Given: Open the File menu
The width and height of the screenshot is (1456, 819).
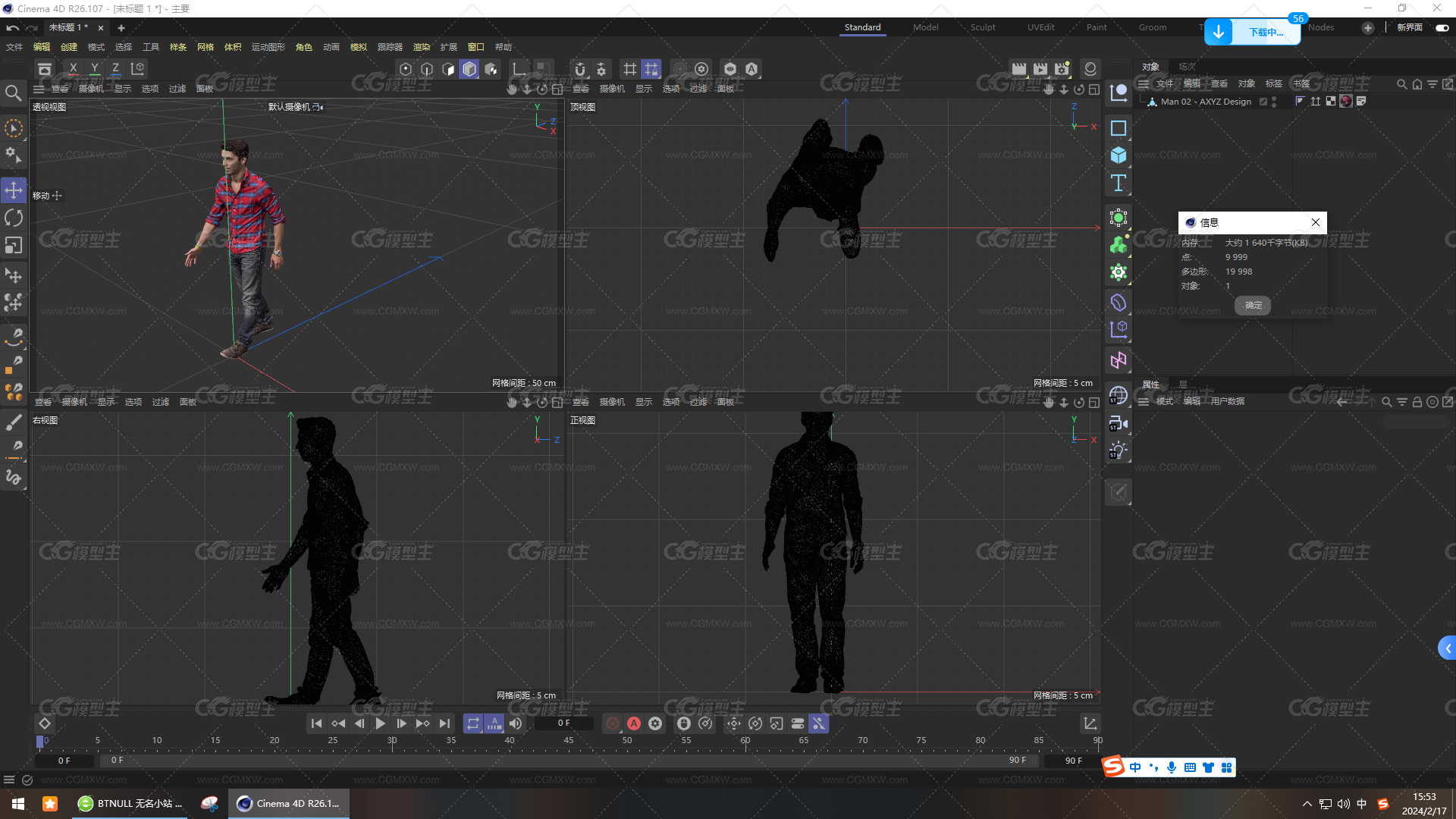Looking at the screenshot, I should pyautogui.click(x=14, y=47).
